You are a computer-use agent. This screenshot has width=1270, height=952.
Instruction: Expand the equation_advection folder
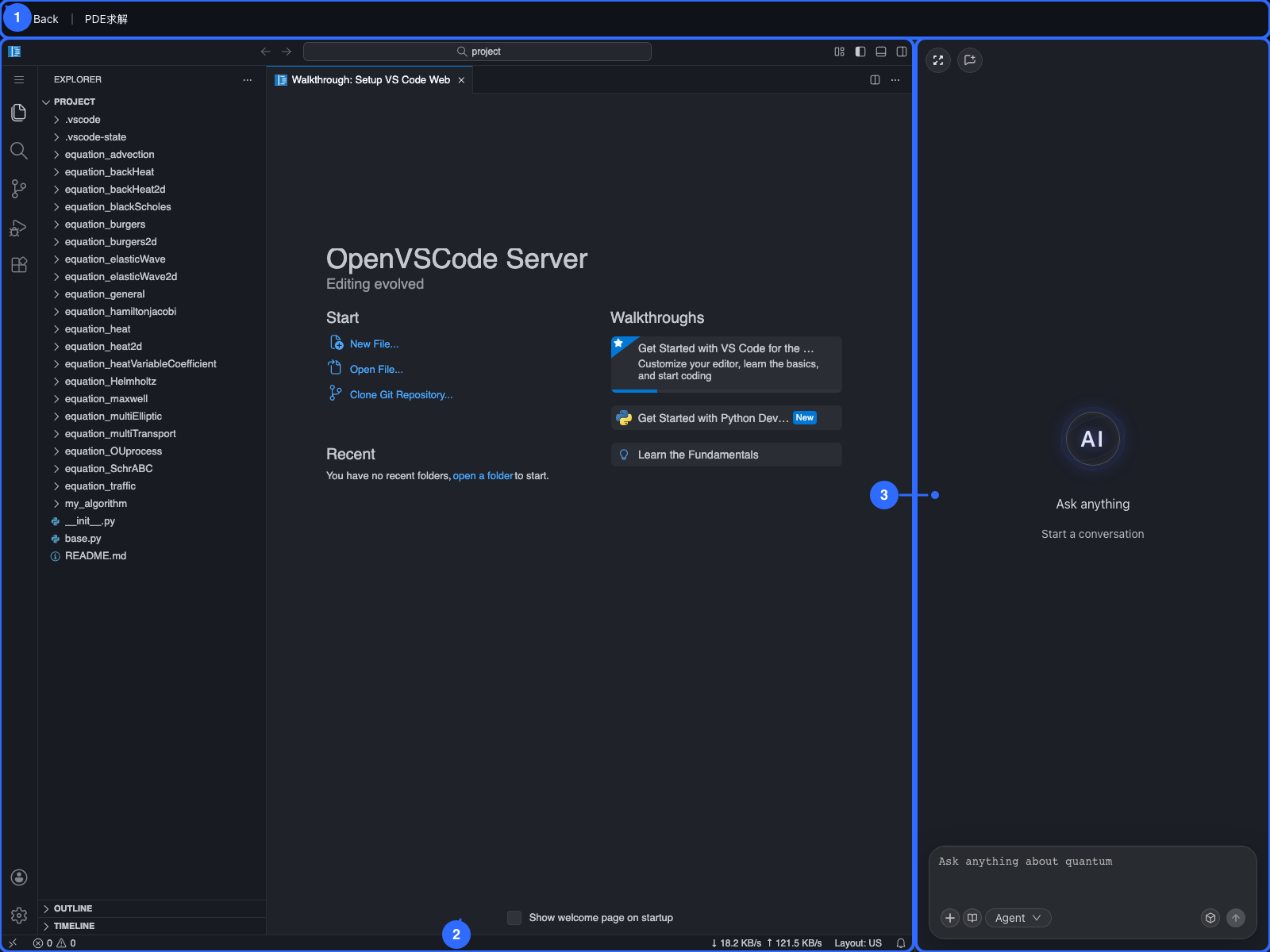(x=152, y=155)
